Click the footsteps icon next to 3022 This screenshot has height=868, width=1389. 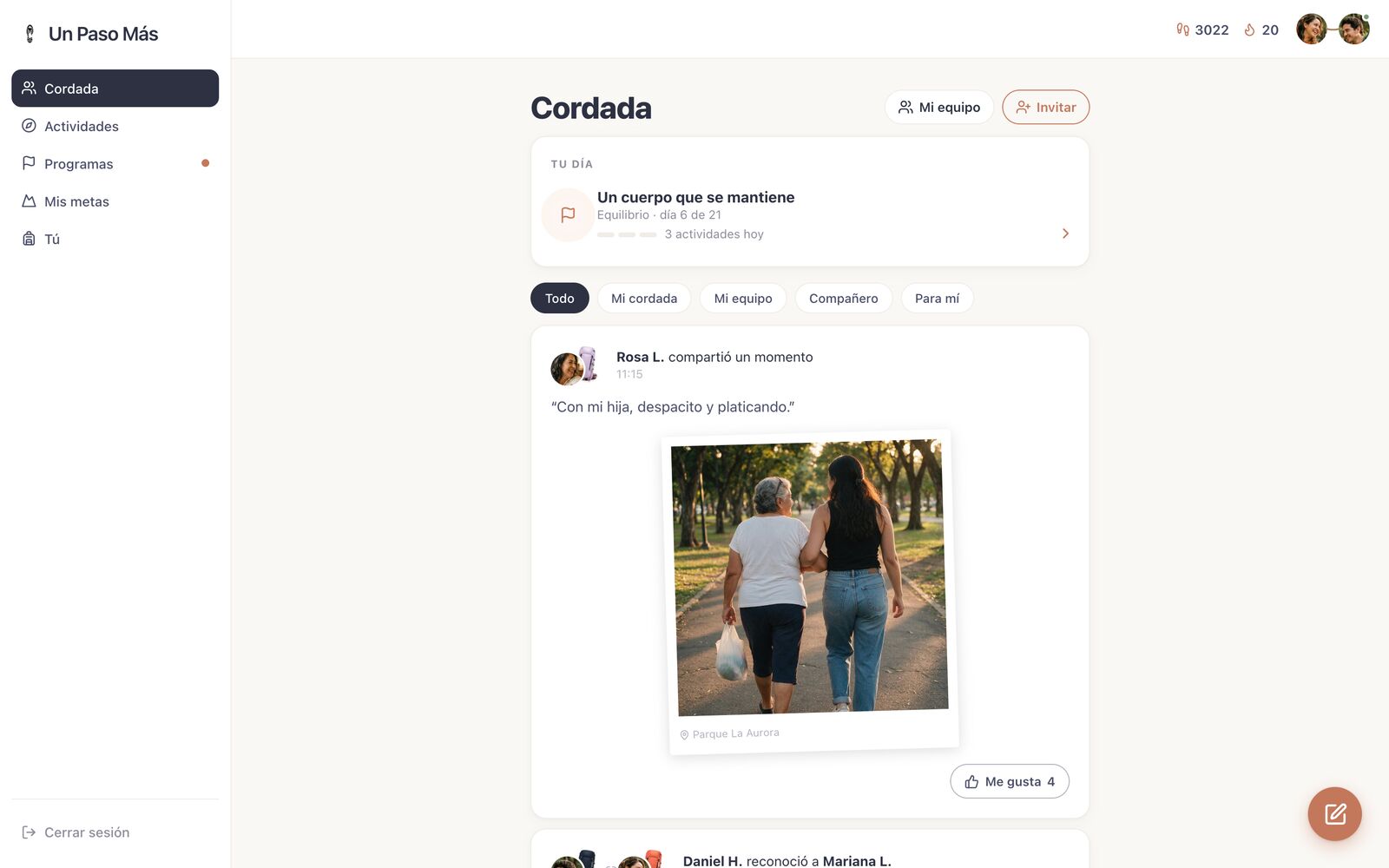(x=1182, y=30)
